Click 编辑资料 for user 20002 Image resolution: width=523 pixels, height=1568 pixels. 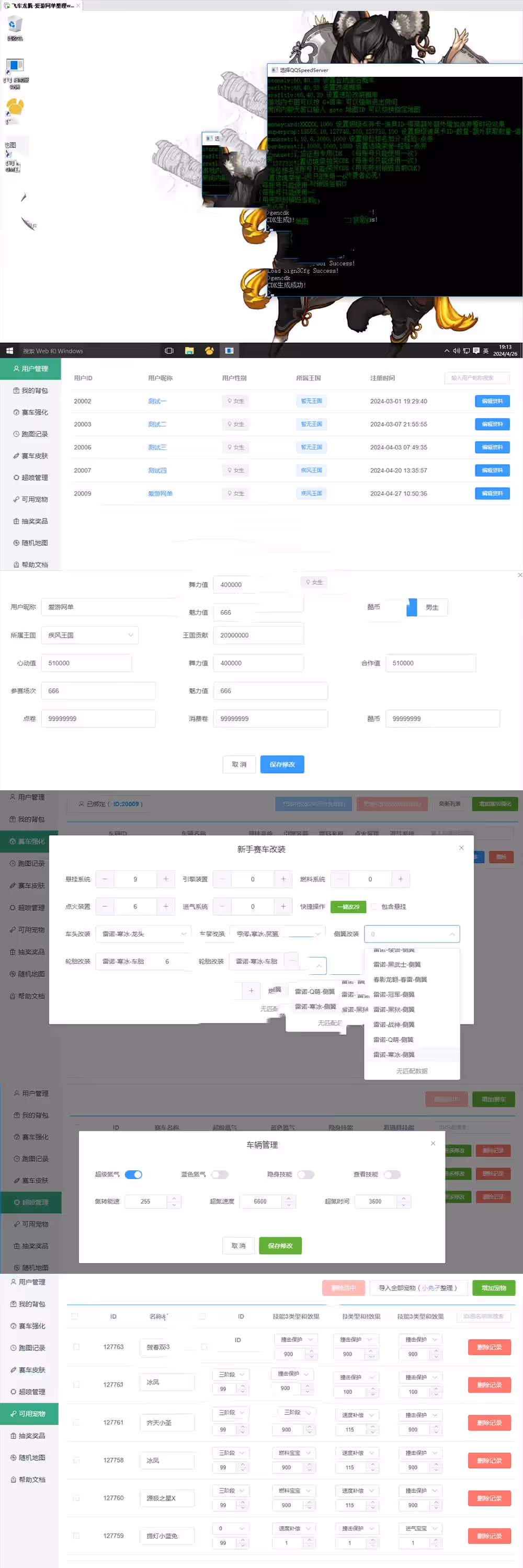[492, 401]
